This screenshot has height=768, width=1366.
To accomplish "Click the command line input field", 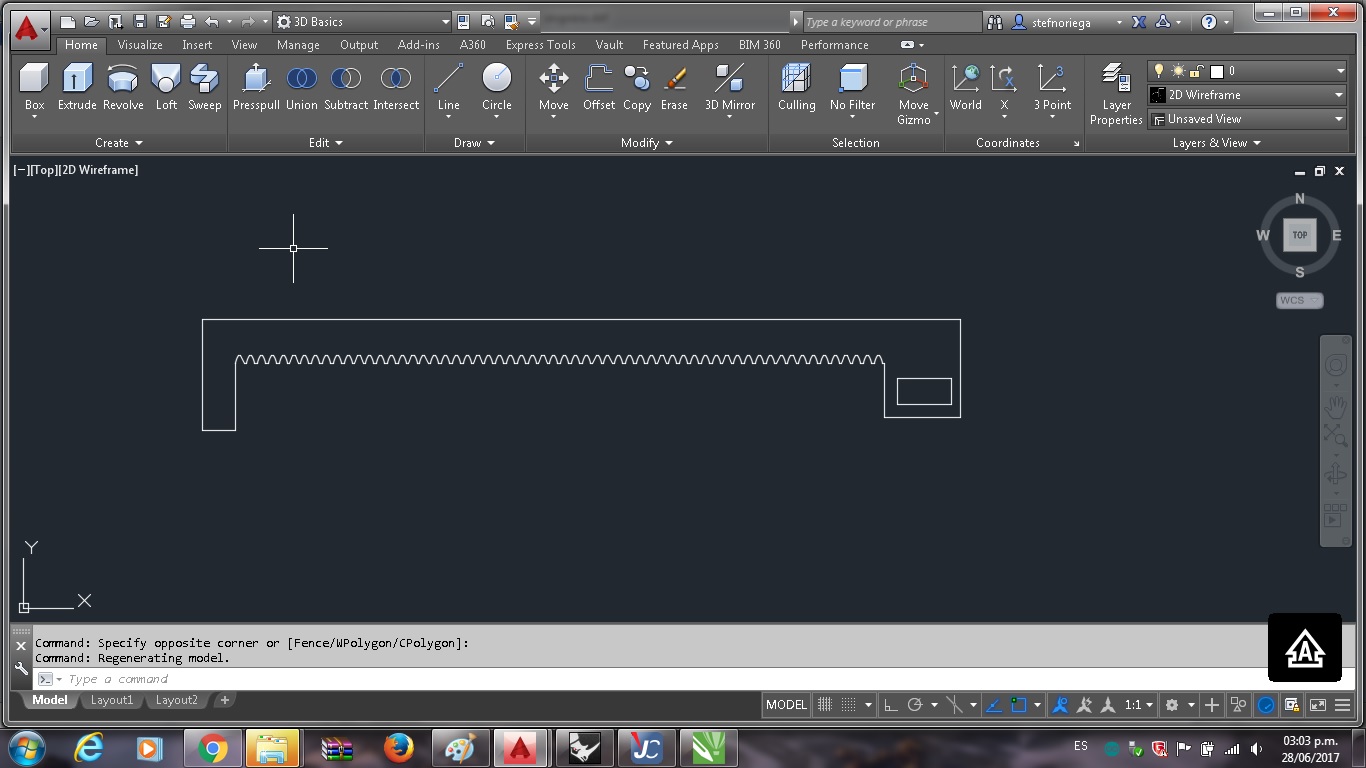I will [x=650, y=679].
